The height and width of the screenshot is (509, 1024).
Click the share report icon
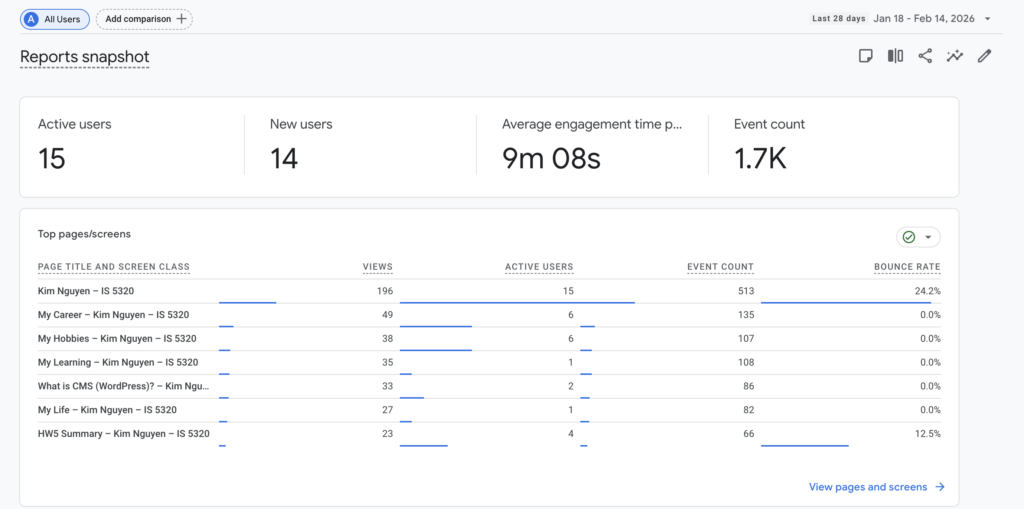pos(925,56)
